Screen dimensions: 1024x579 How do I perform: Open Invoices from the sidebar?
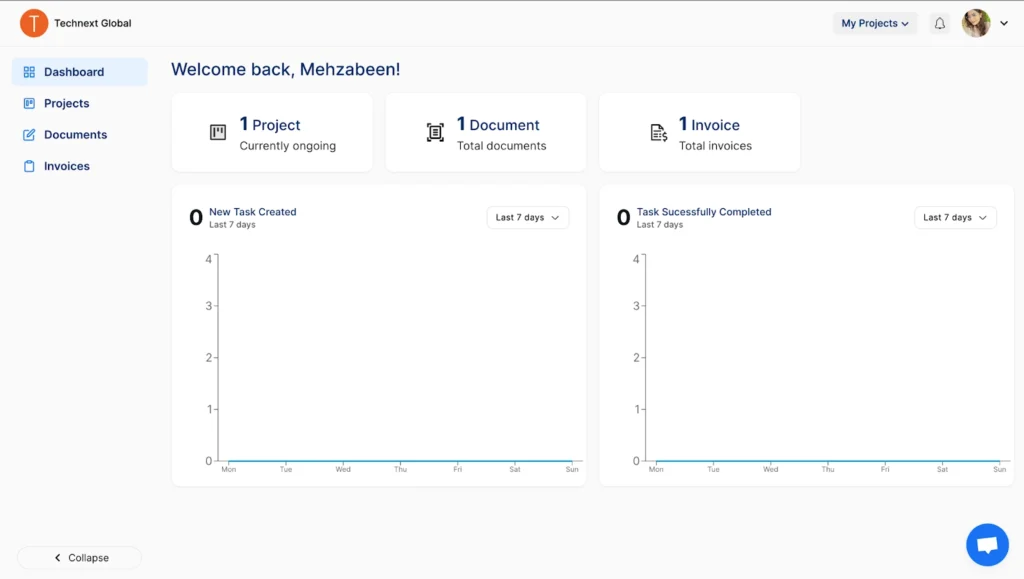tap(66, 166)
